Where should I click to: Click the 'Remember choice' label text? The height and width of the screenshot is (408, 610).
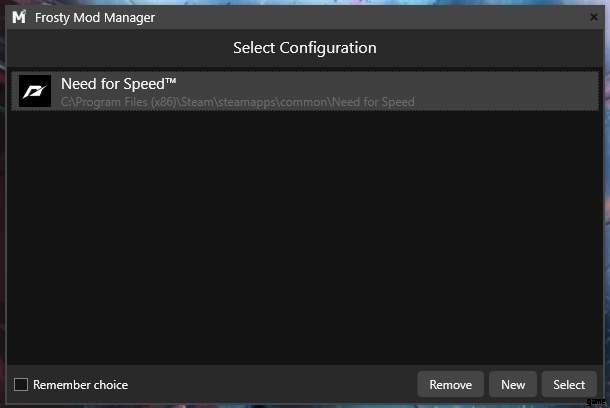click(80, 385)
